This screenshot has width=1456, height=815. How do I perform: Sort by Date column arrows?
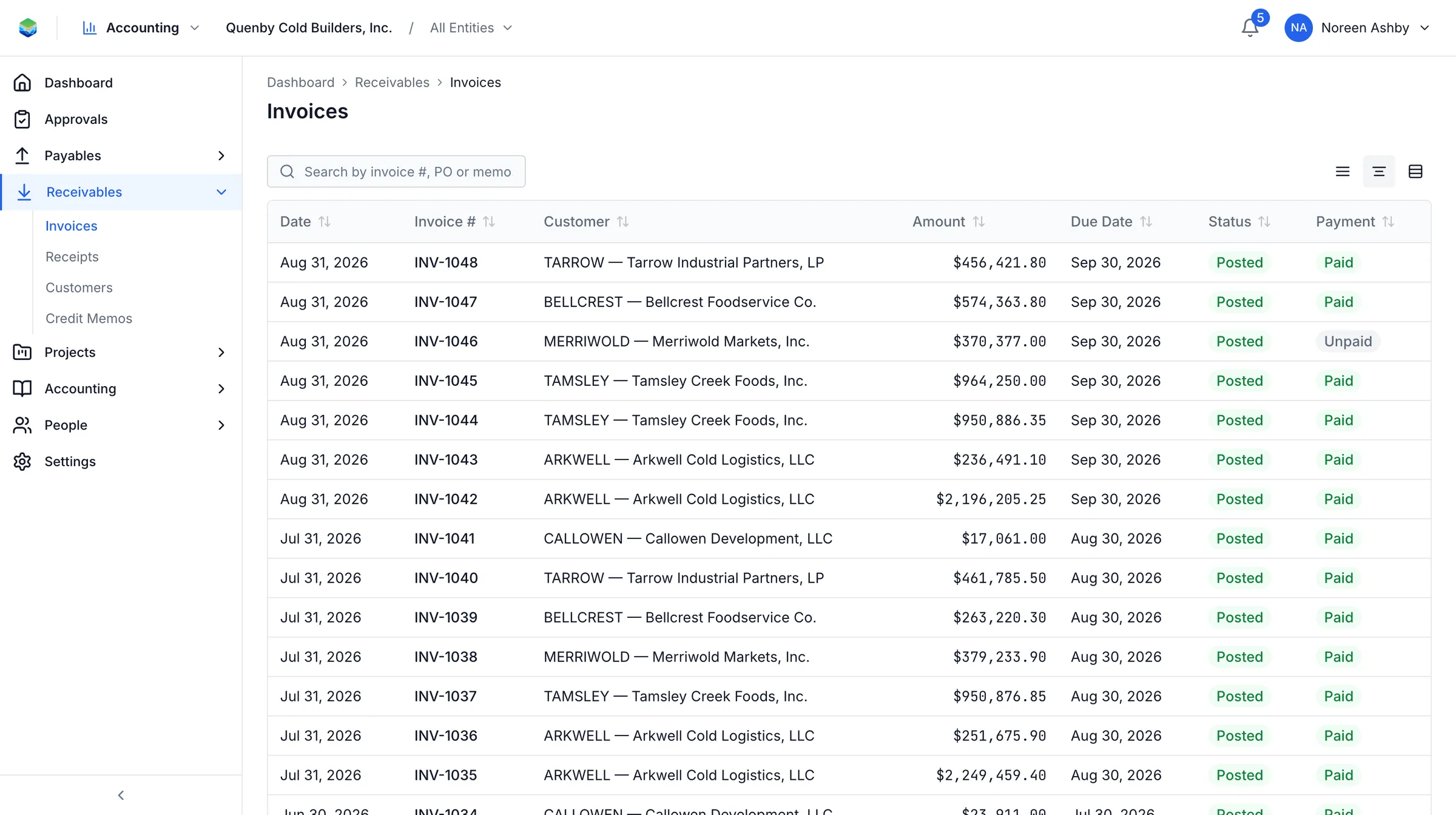[x=325, y=222]
